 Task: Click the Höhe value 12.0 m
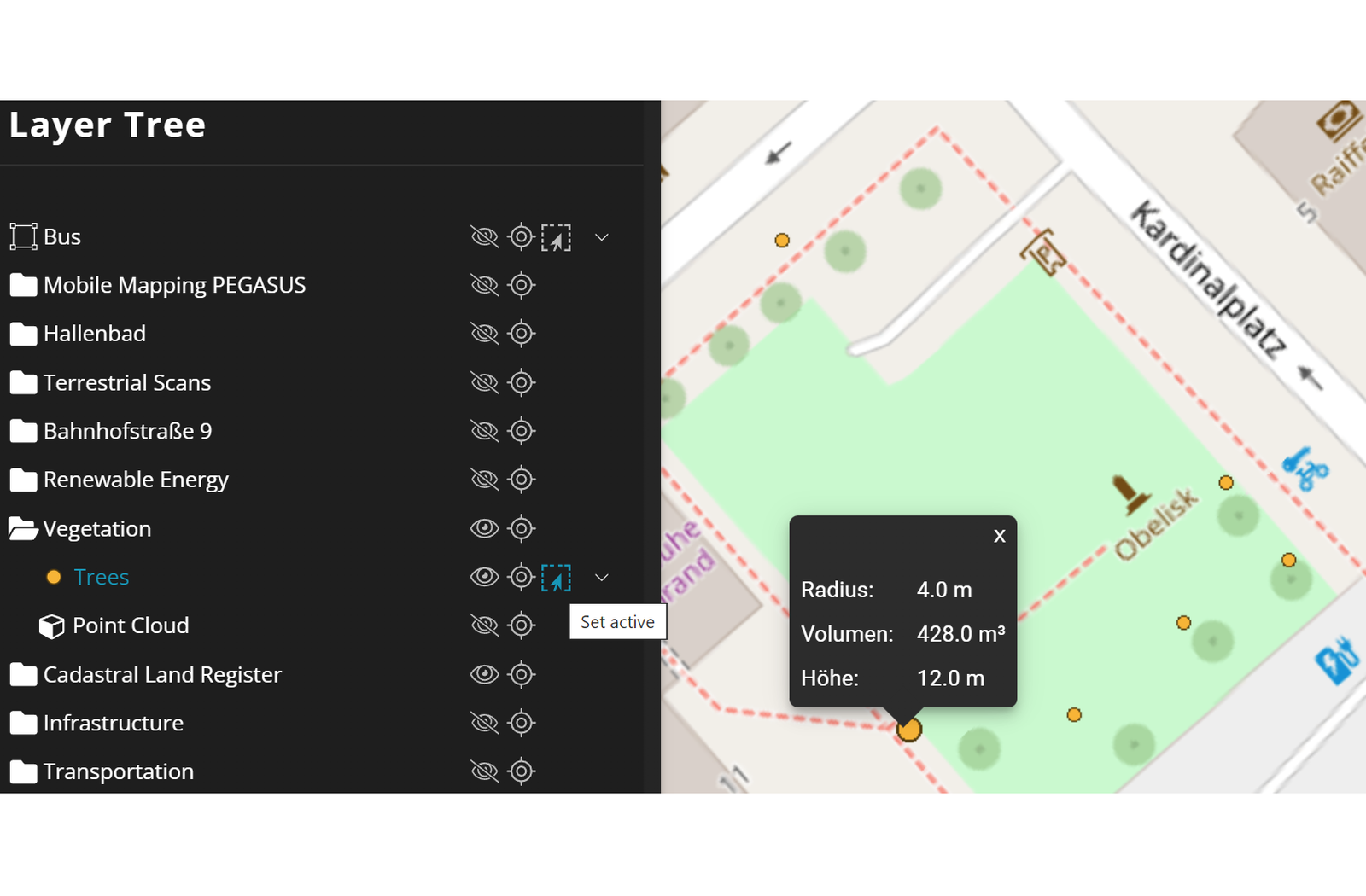click(x=950, y=678)
